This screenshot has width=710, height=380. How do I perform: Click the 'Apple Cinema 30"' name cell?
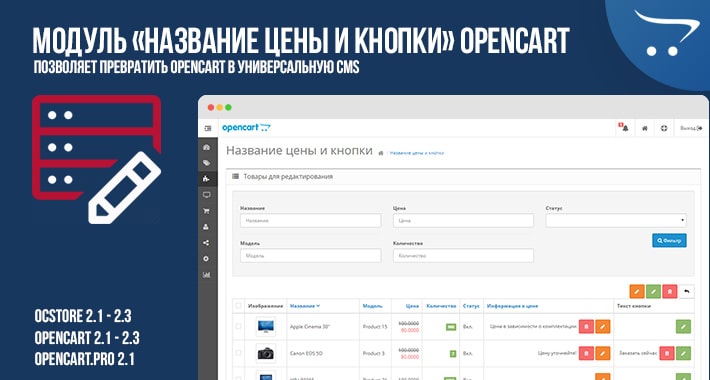[x=310, y=327]
